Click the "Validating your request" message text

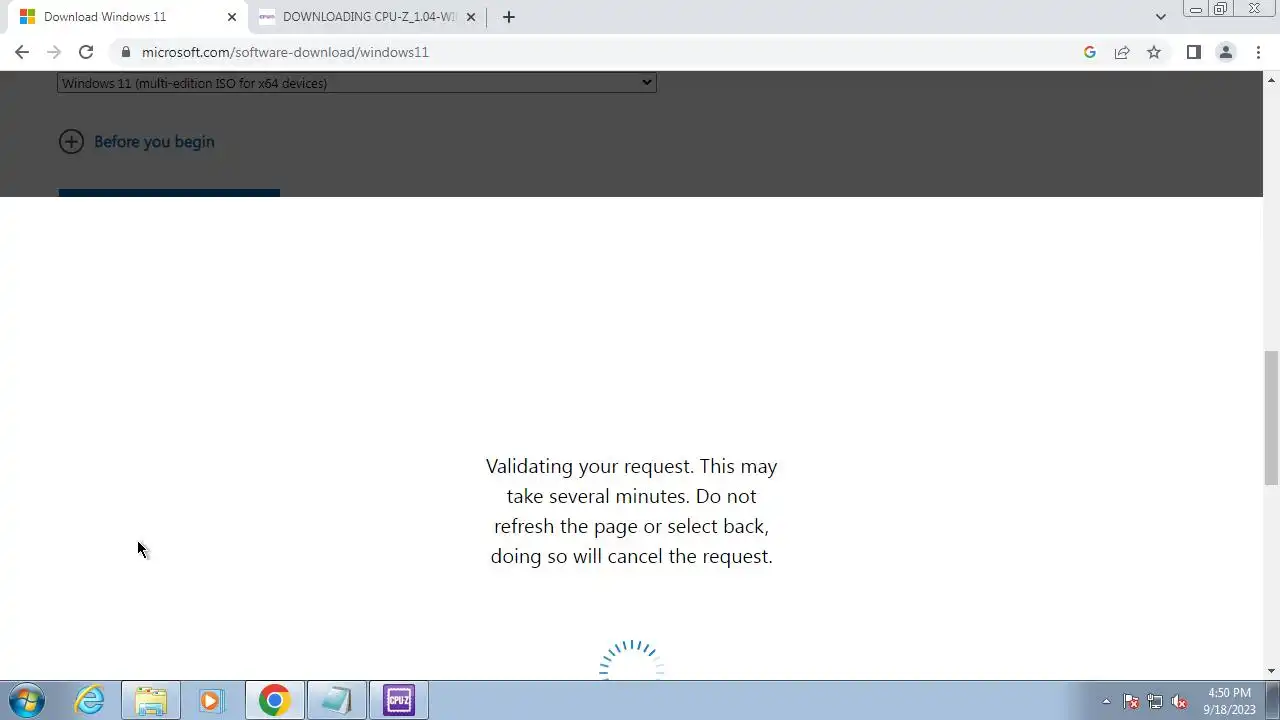[631, 511]
